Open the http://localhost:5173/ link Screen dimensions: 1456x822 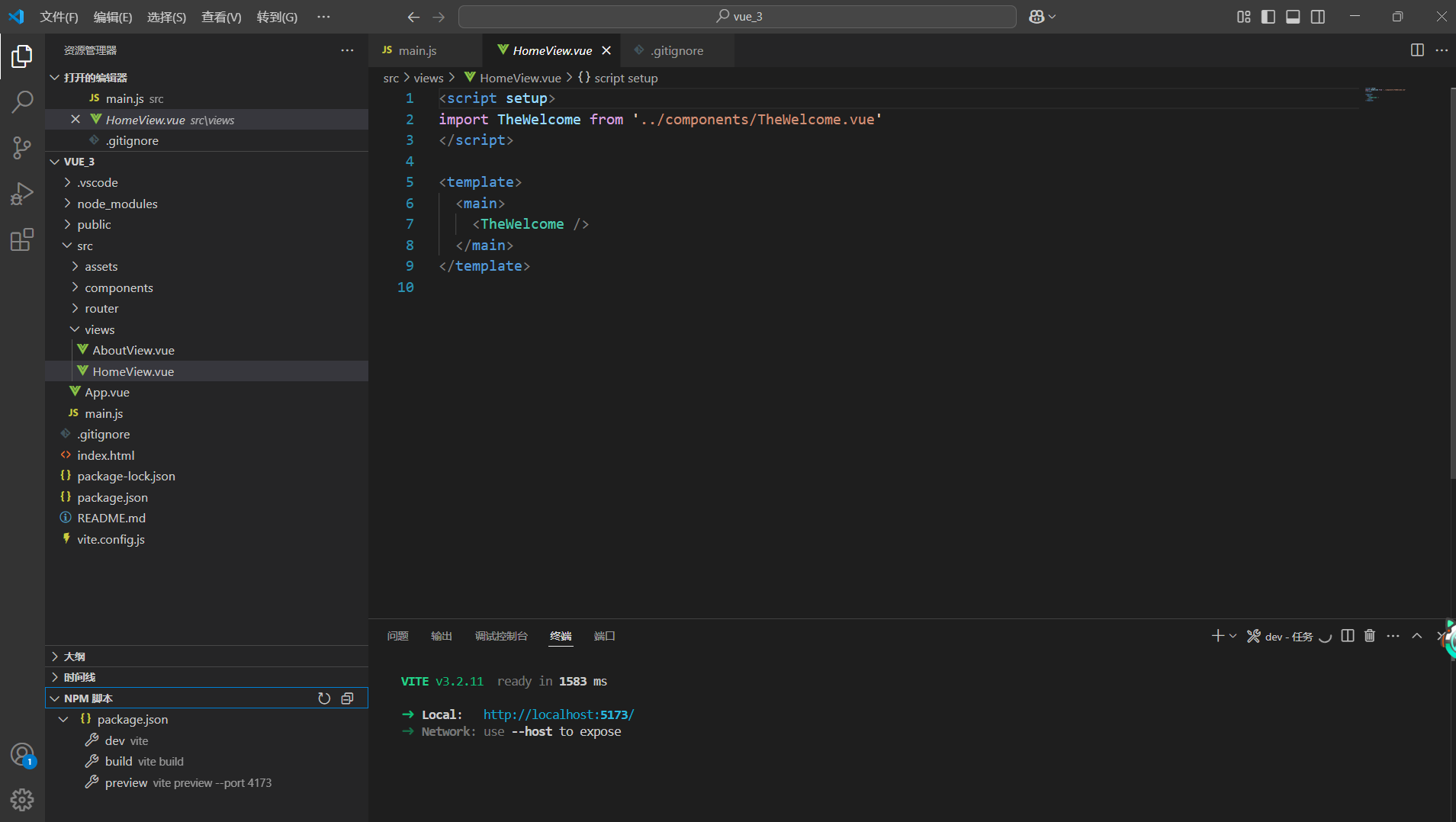pos(558,714)
